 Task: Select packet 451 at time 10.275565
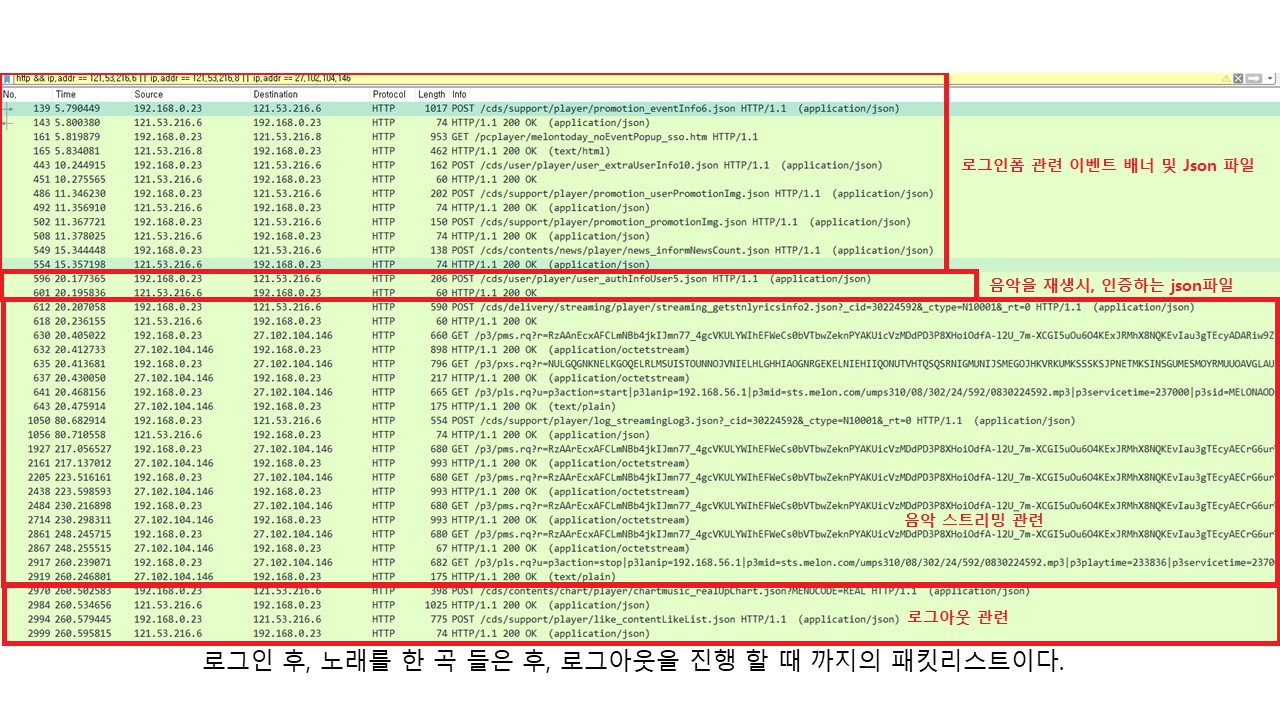tap(640, 180)
